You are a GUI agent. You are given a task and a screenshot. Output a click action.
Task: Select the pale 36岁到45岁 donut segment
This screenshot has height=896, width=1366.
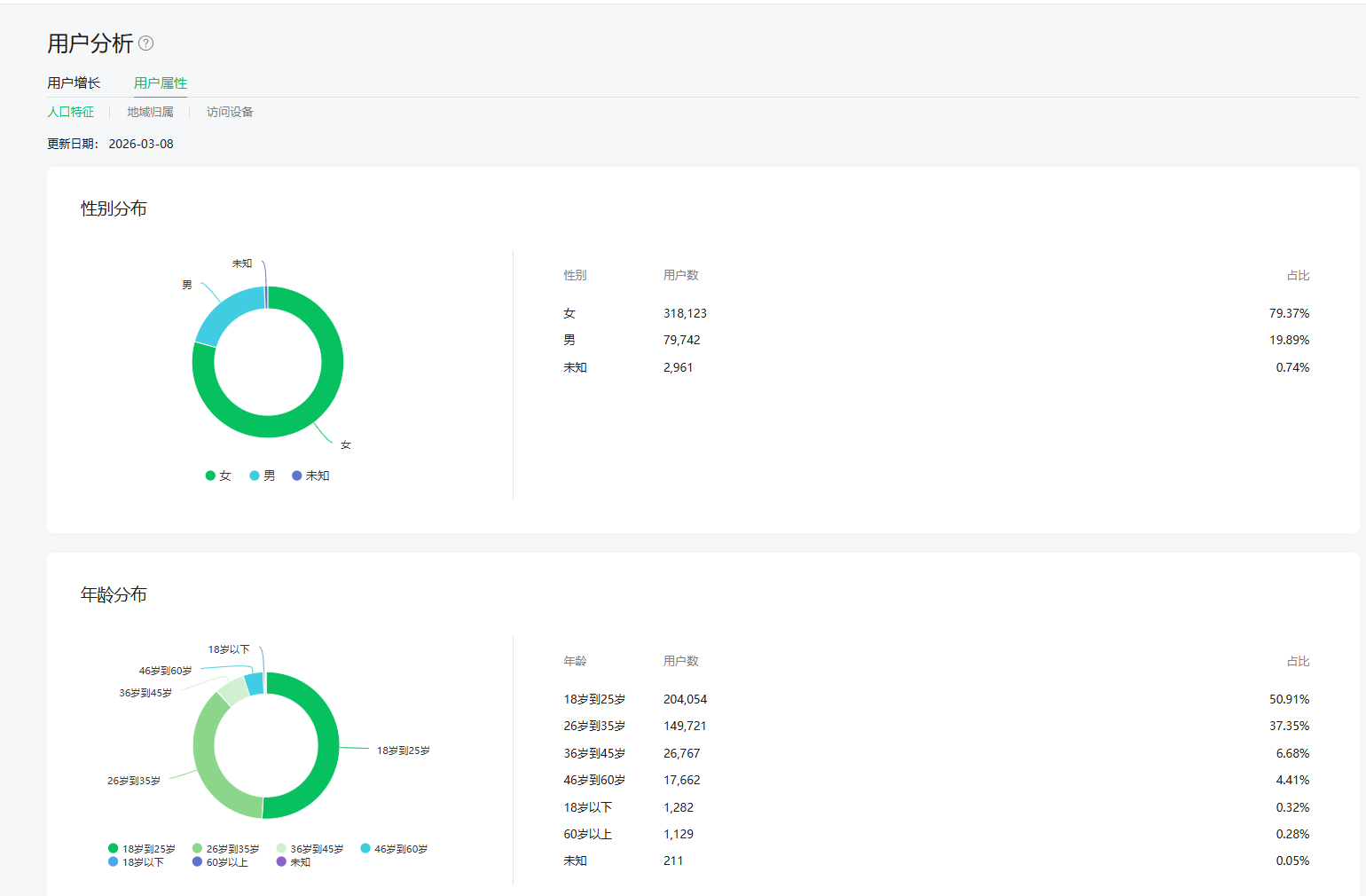coord(233,690)
